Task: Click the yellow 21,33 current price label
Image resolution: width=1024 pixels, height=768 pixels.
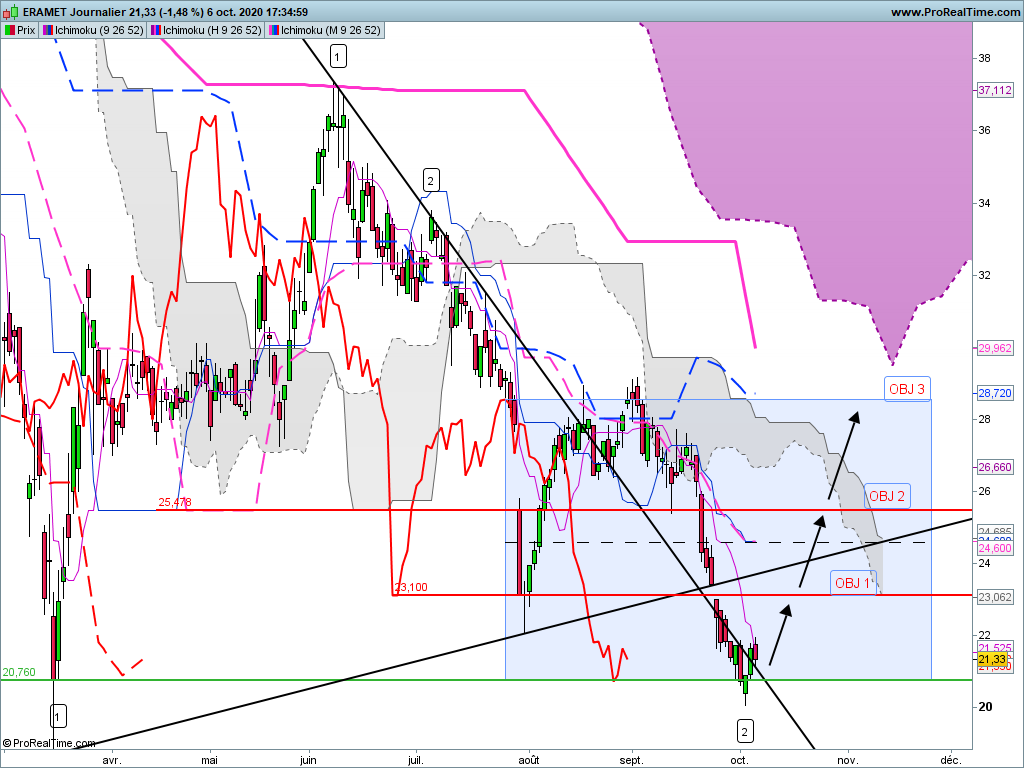Action: (x=993, y=659)
